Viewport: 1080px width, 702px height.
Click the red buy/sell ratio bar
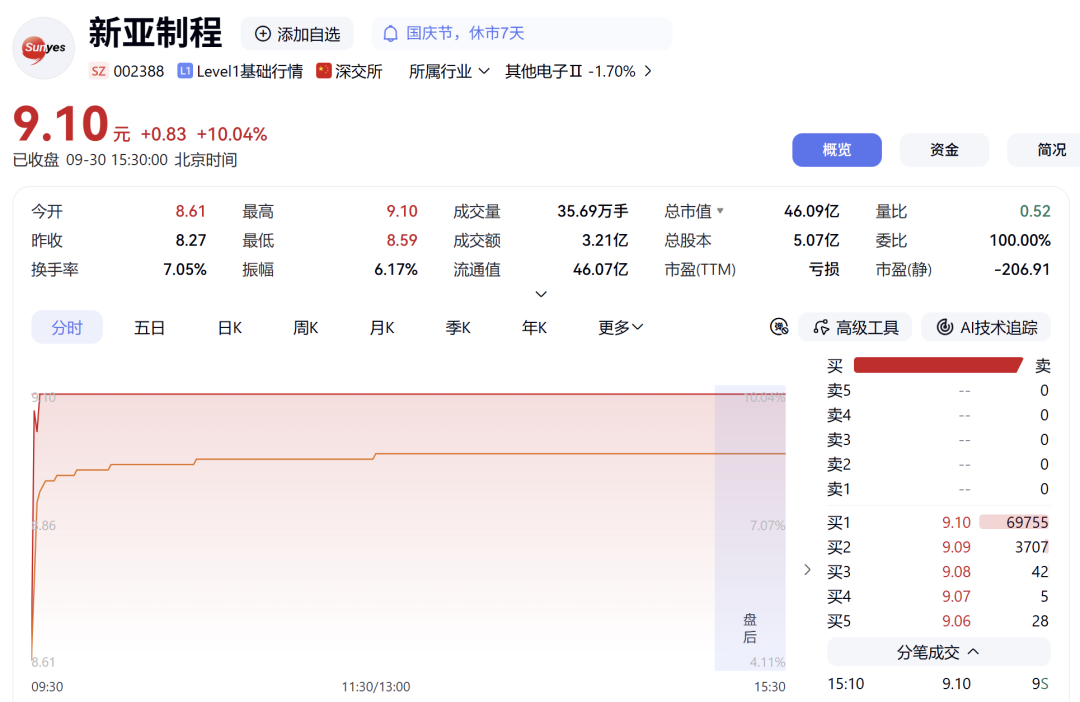[937, 365]
